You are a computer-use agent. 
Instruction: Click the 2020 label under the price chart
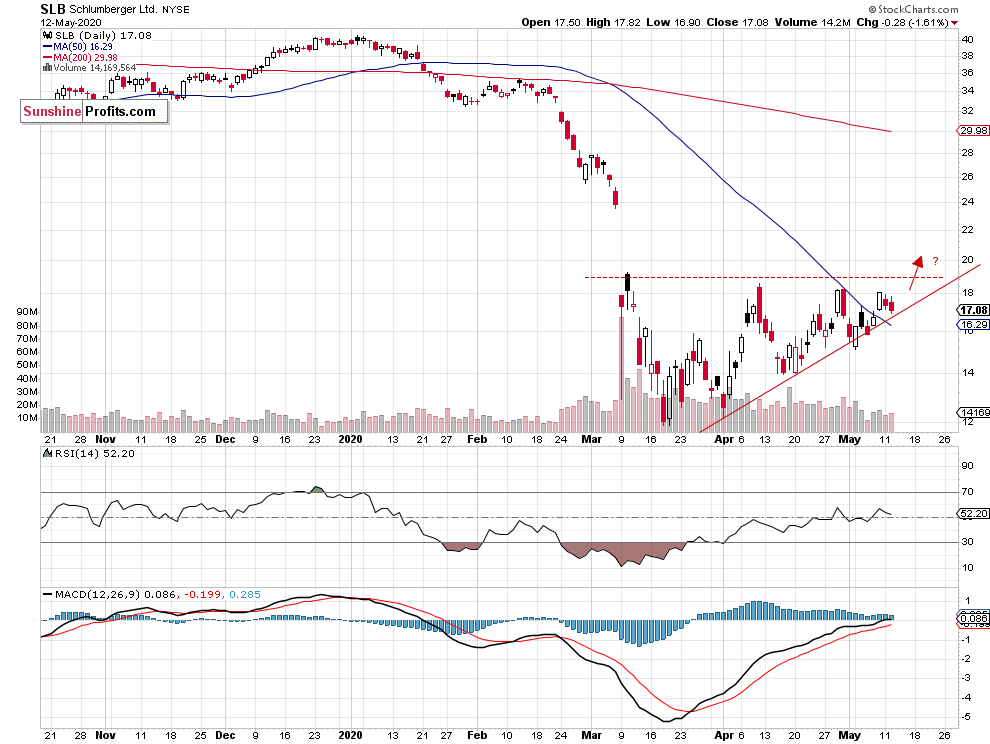point(350,439)
